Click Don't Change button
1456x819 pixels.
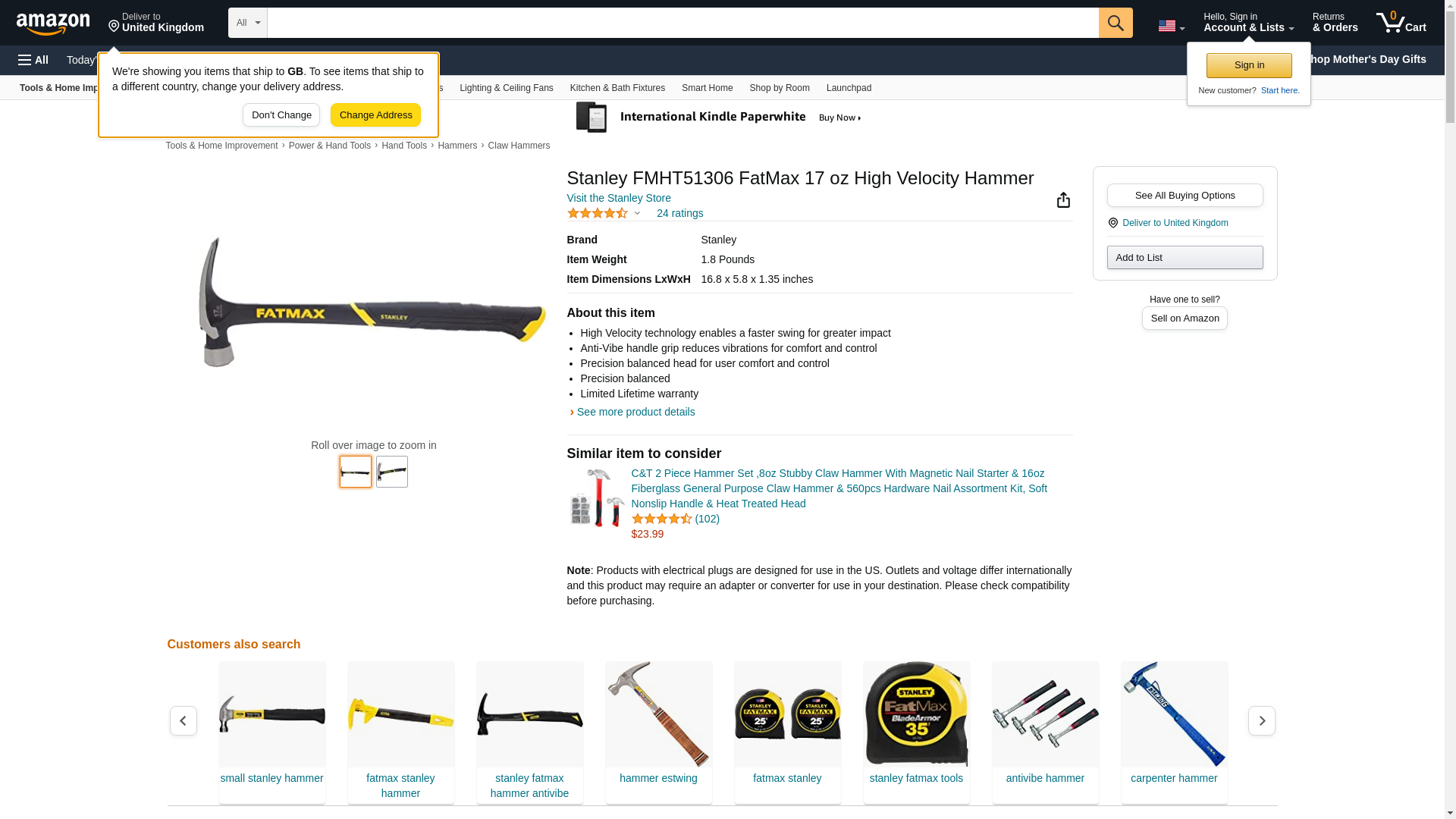click(281, 115)
